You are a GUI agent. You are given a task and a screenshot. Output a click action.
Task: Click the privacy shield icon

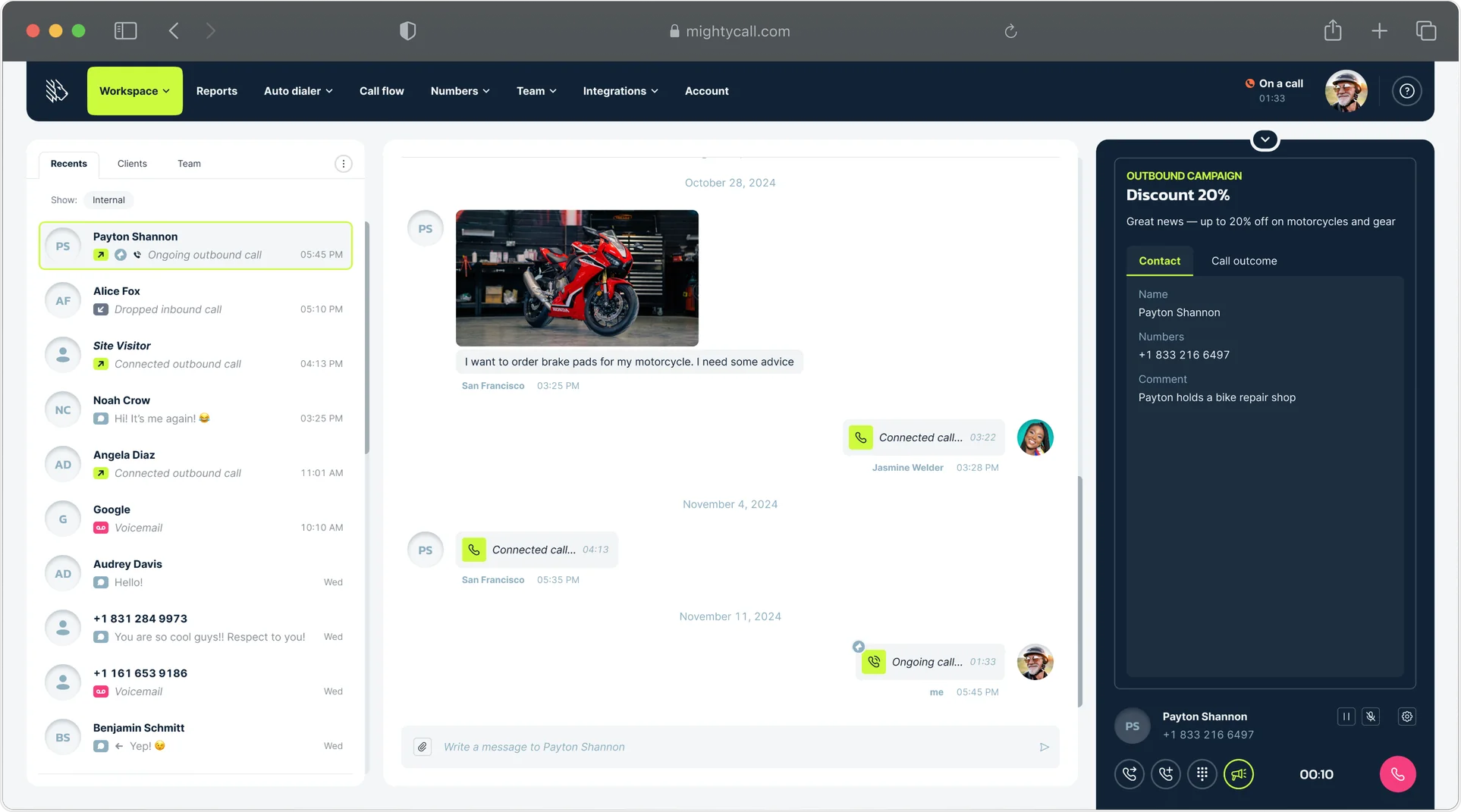click(x=407, y=31)
